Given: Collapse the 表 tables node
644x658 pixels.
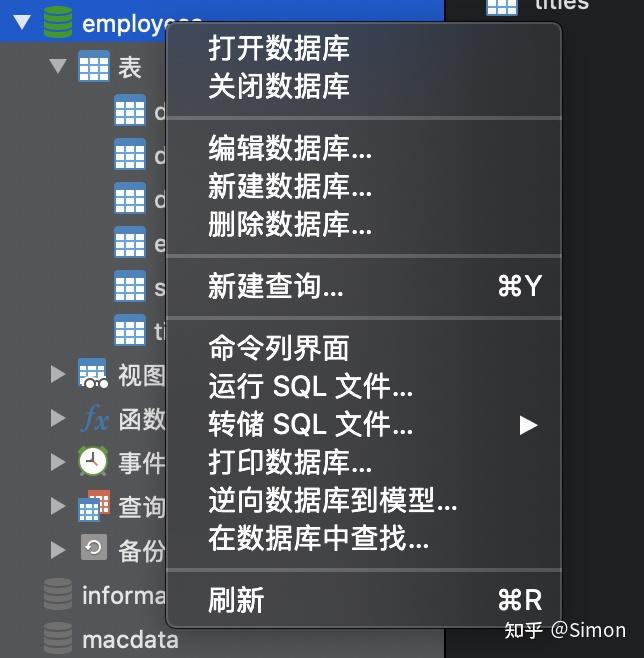Looking at the screenshot, I should [57, 67].
